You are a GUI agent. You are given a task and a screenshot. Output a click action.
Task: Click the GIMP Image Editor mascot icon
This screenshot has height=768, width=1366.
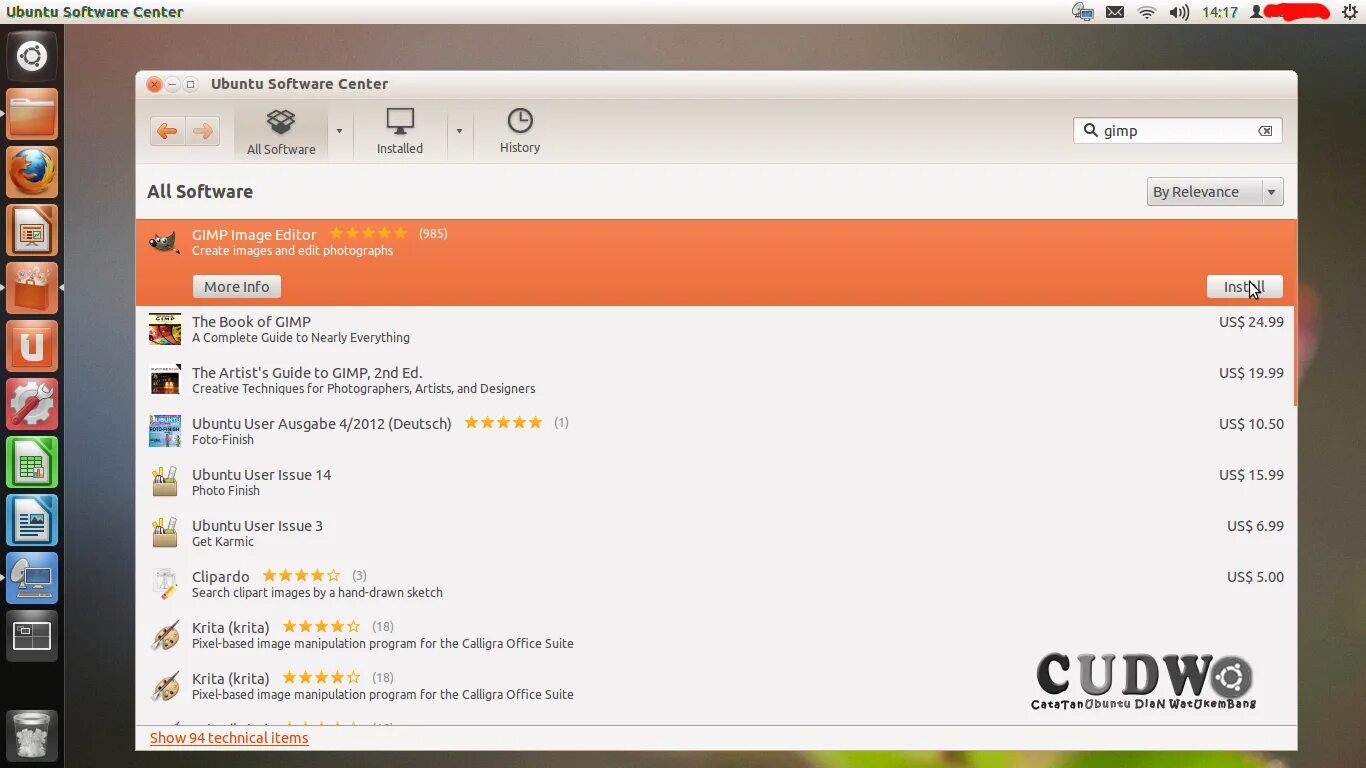point(164,242)
